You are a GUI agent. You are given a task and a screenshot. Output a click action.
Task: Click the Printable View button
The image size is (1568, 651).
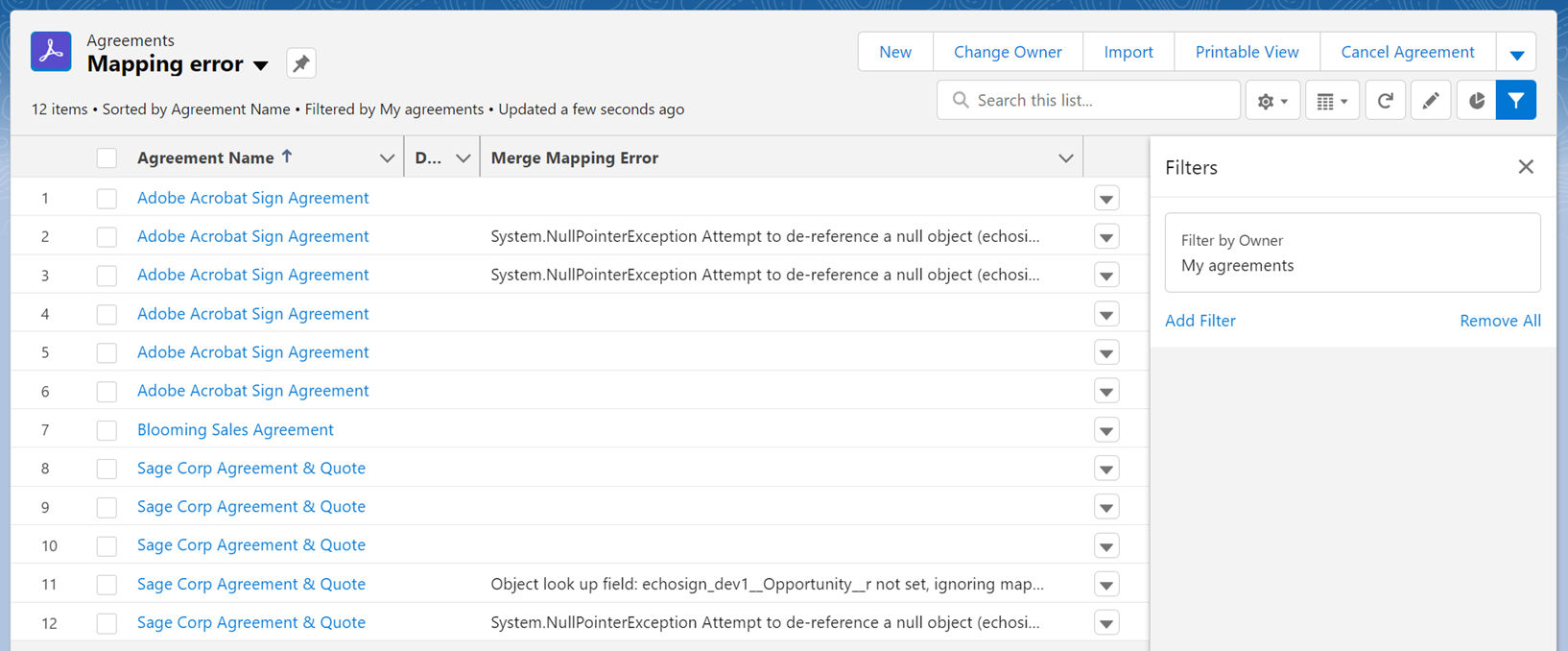coord(1247,52)
